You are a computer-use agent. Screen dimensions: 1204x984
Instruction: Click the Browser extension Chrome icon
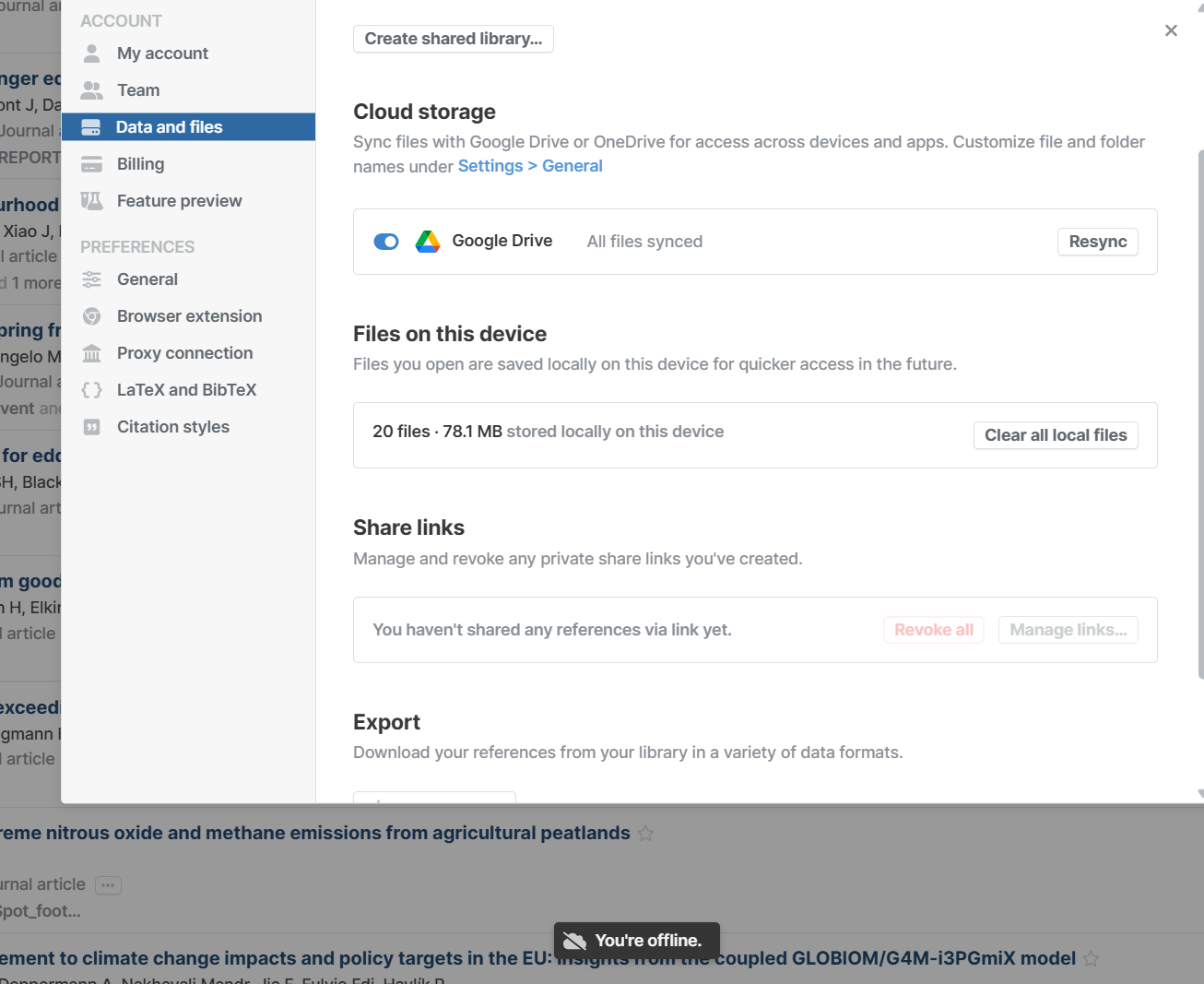click(91, 316)
